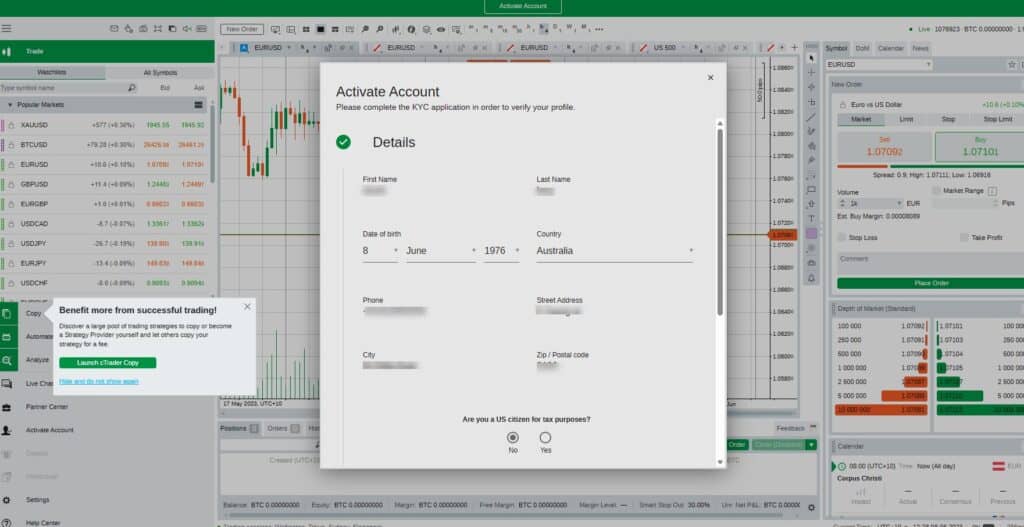Select Limit order type tab
Image resolution: width=1024 pixels, height=527 pixels.
pyautogui.click(x=906, y=120)
